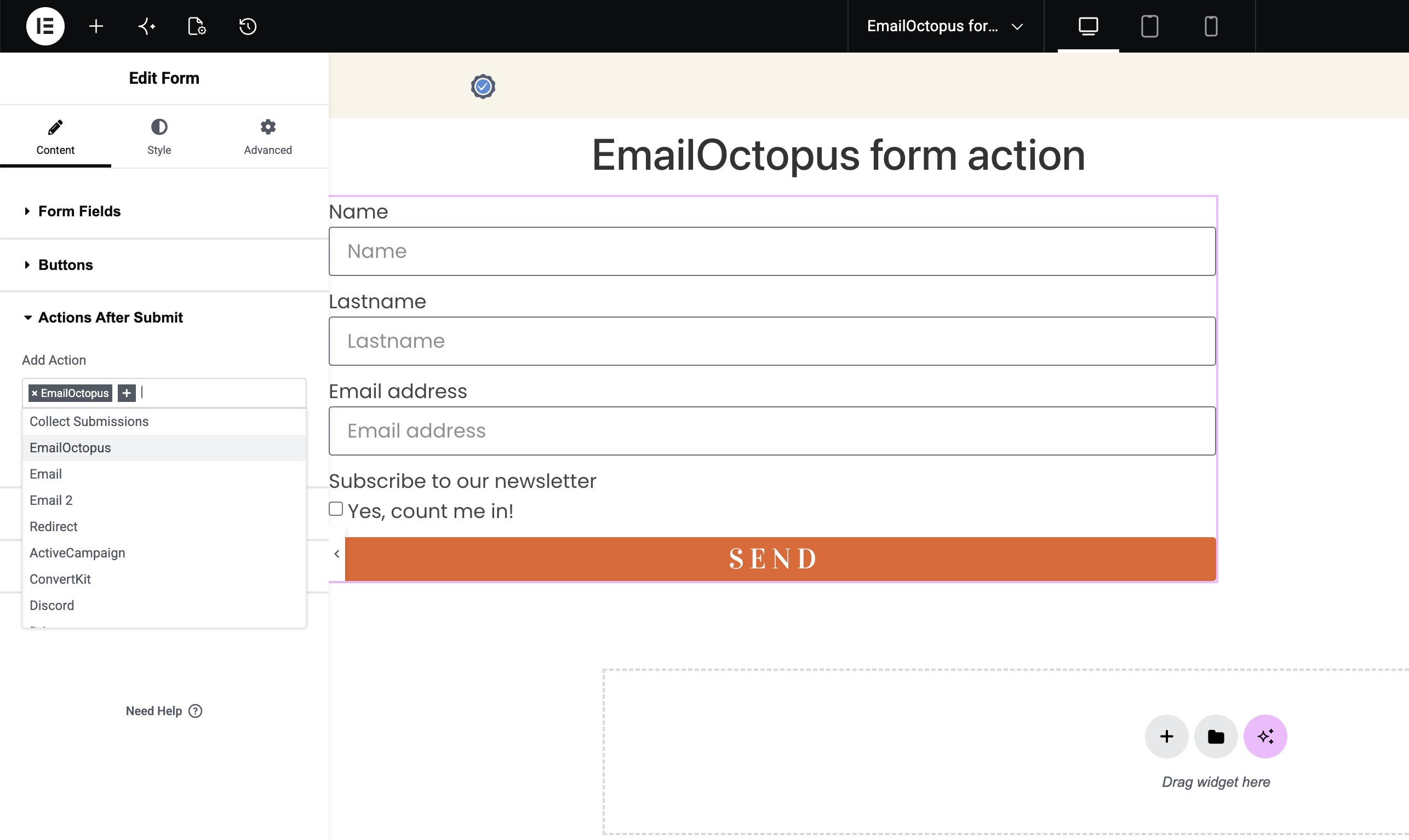Select the Discord action option
The height and width of the screenshot is (840, 1409).
coord(164,606)
